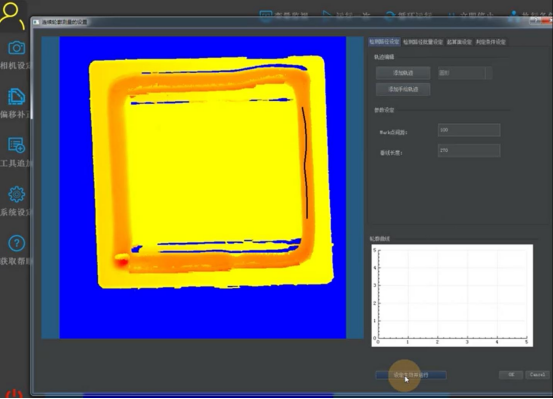
Task: Select the red power icon at bottom left
Action: coord(14,394)
